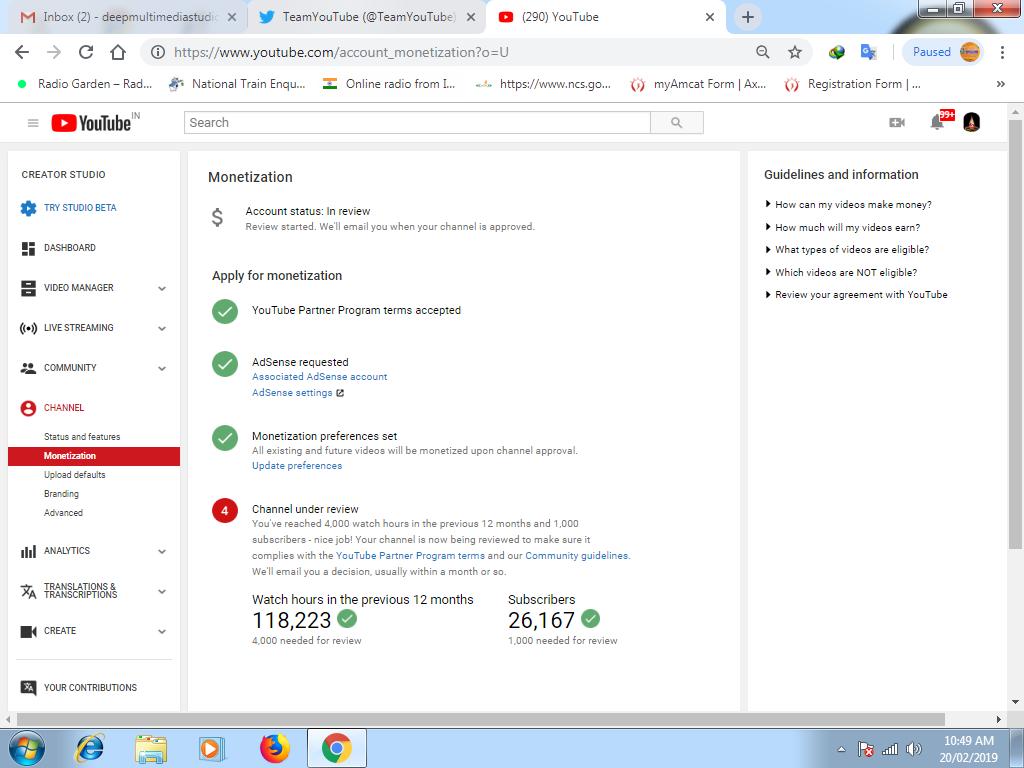Click the Google Translate extension icon
This screenshot has width=1024, height=768.
tap(868, 52)
